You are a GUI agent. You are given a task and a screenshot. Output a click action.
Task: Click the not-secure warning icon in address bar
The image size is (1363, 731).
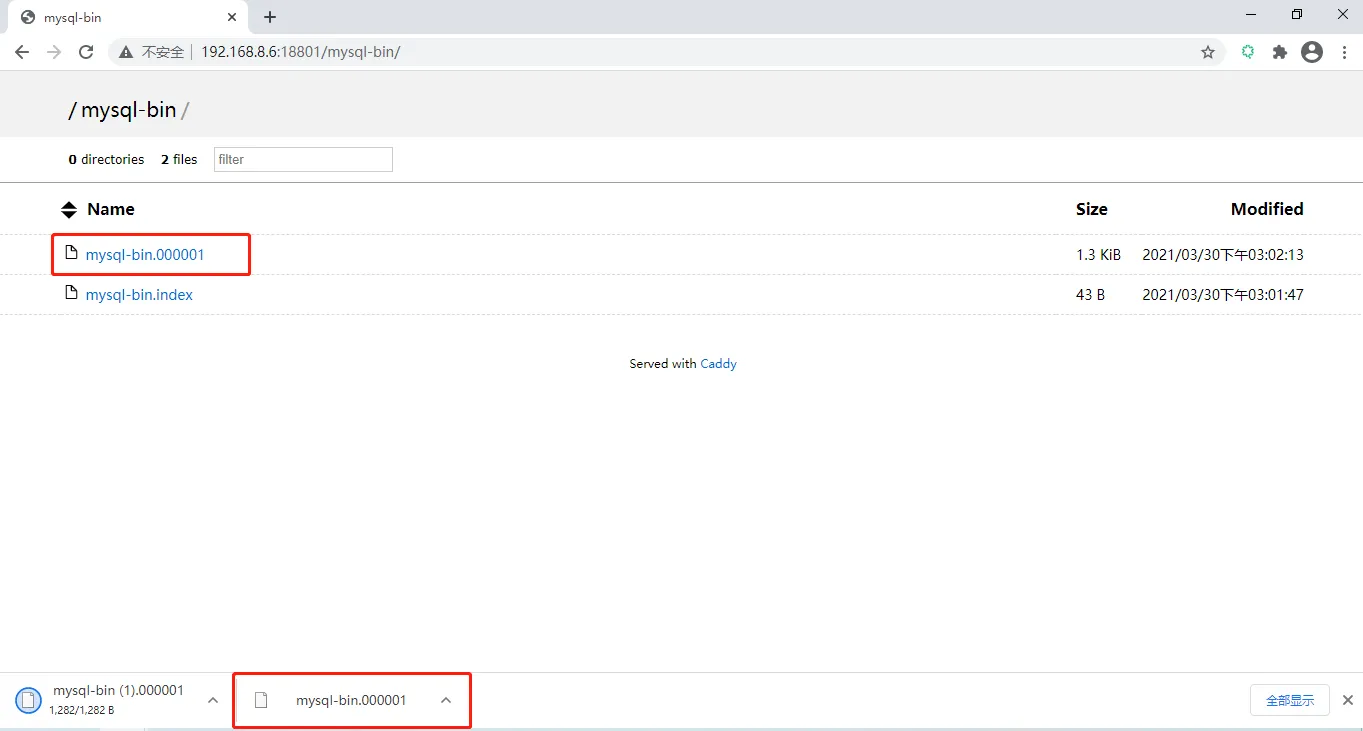click(x=126, y=52)
